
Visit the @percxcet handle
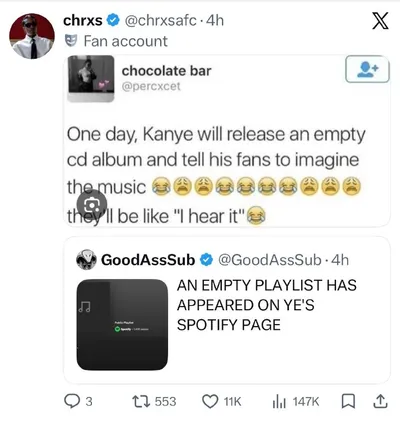tap(151, 86)
